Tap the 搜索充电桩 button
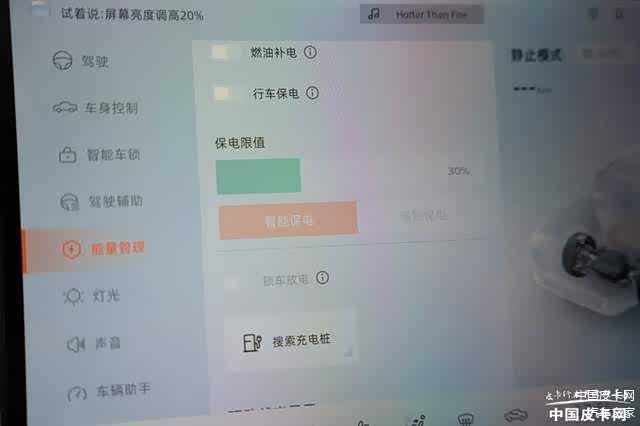The width and height of the screenshot is (640, 426). click(x=289, y=341)
